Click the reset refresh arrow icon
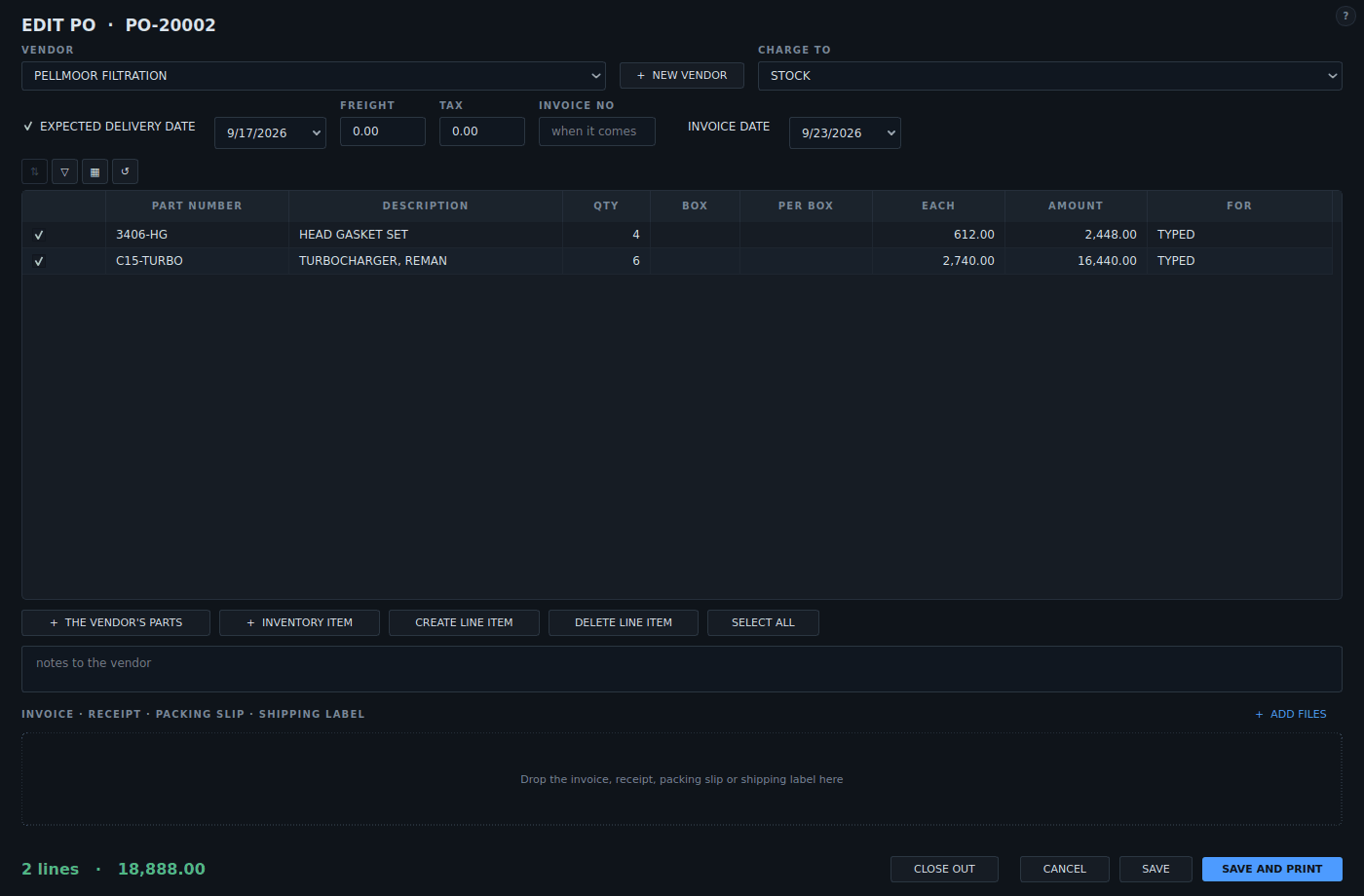 pos(125,171)
